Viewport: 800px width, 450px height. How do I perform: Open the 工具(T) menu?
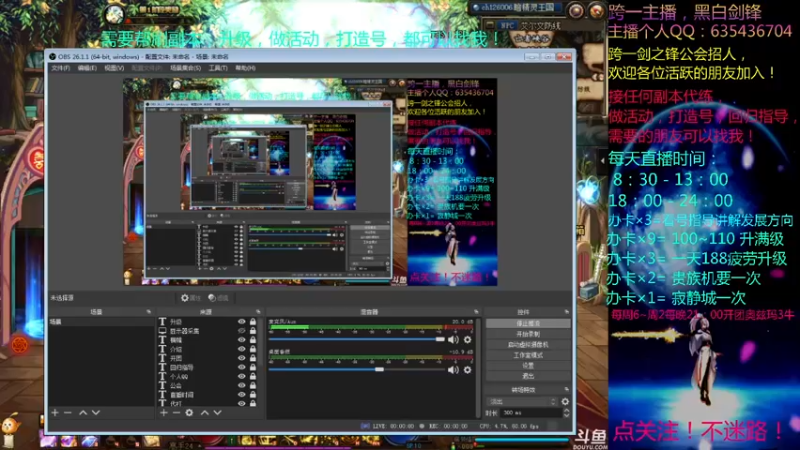218,68
